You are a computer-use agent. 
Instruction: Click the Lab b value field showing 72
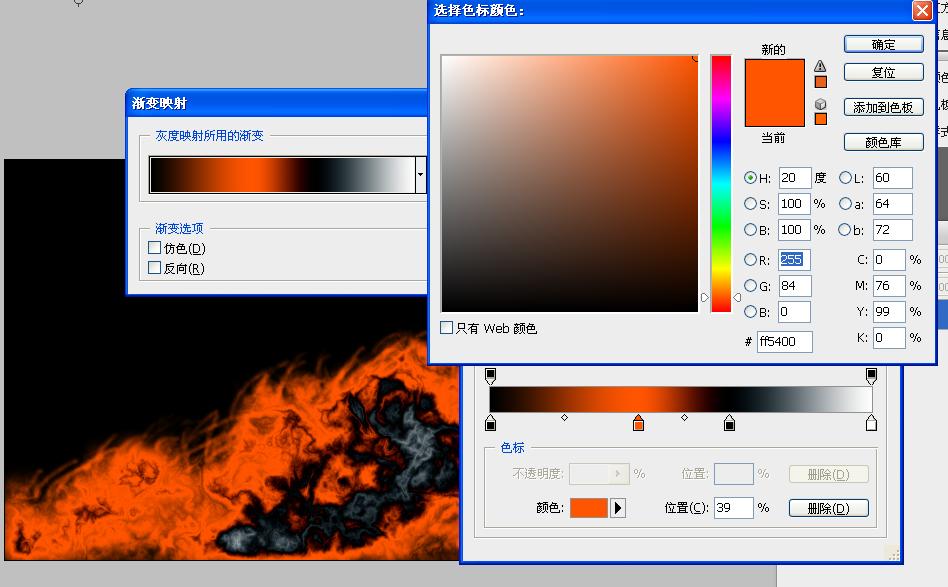pyautogui.click(x=893, y=230)
